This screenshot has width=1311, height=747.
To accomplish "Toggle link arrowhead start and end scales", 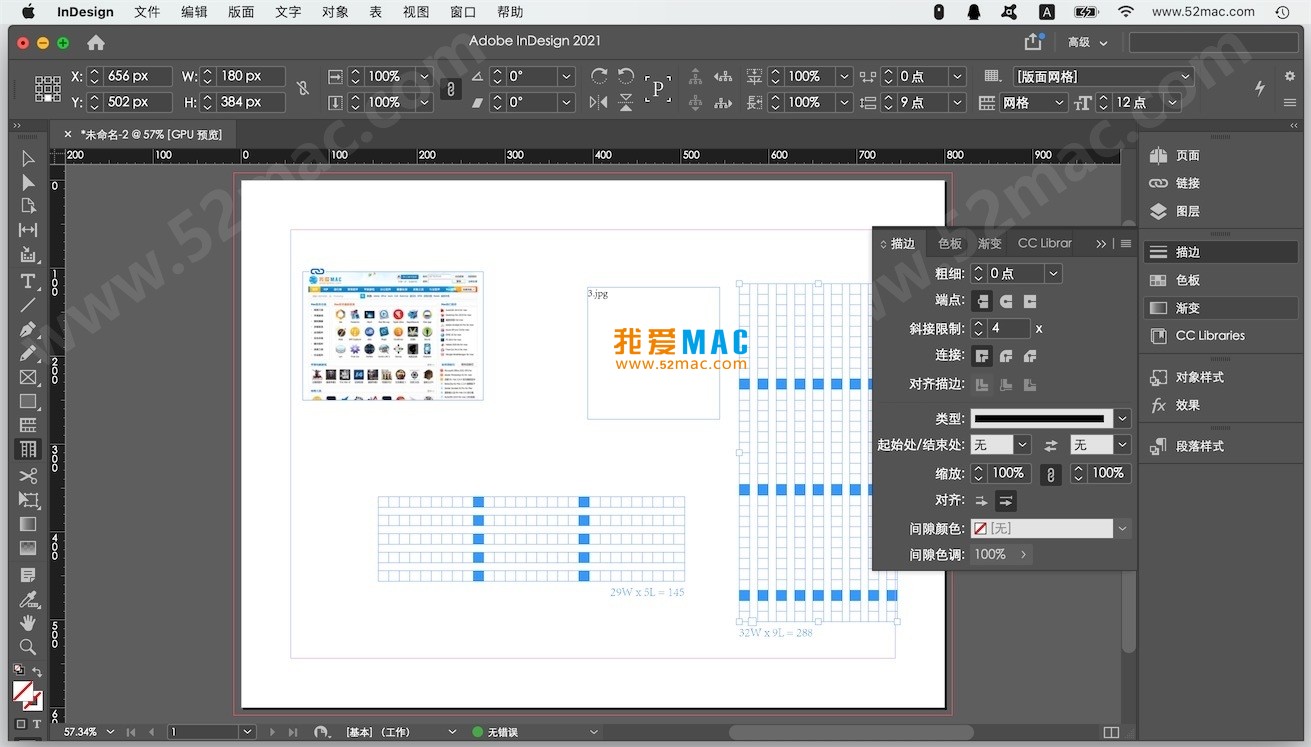I will (x=1050, y=475).
